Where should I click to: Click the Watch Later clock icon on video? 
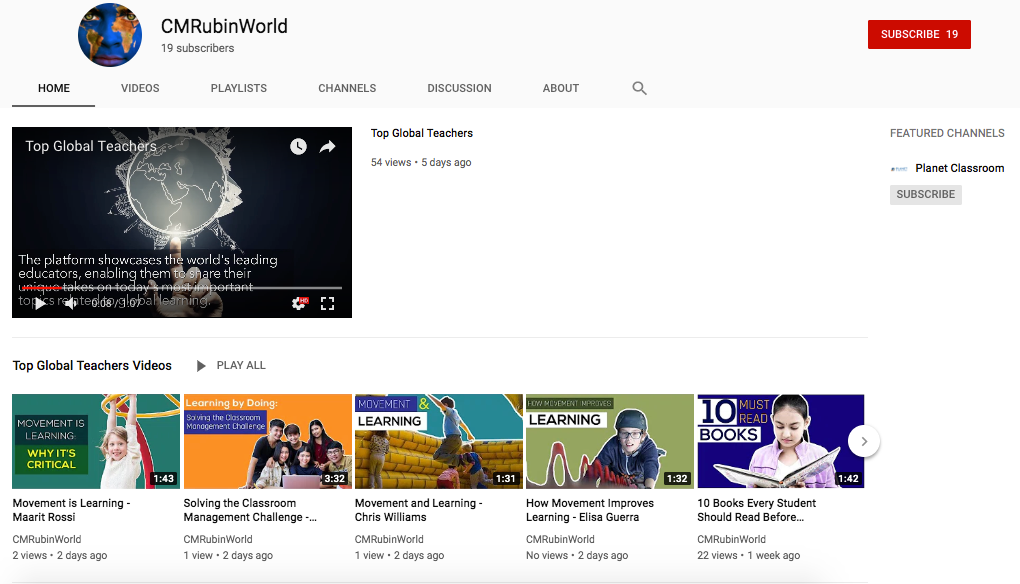click(x=298, y=146)
